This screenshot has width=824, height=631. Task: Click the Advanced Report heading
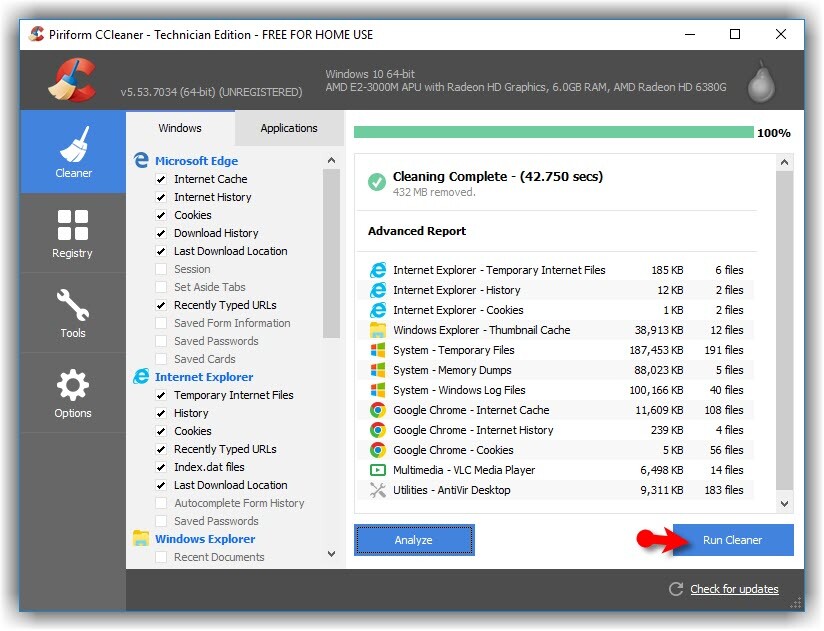(x=417, y=231)
